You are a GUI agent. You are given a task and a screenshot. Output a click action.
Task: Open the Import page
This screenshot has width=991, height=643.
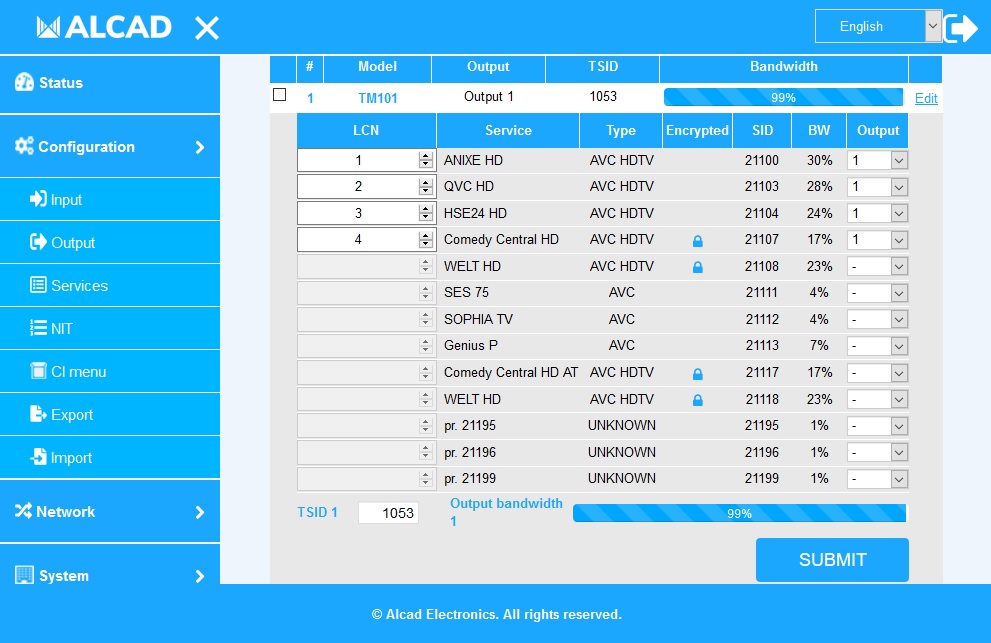[x=110, y=458]
